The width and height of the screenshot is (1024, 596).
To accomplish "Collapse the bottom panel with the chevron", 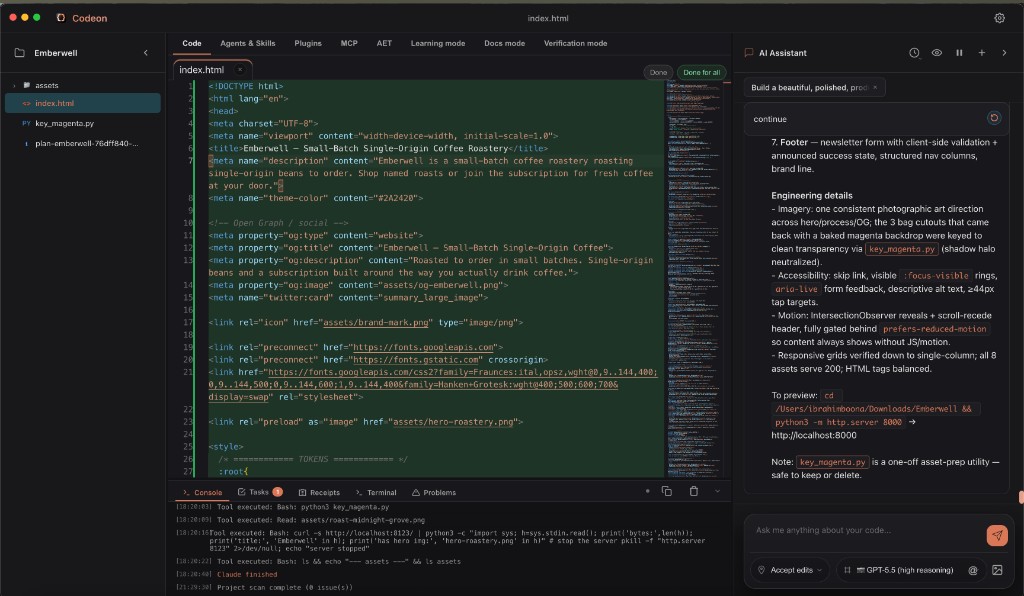I will (x=717, y=491).
